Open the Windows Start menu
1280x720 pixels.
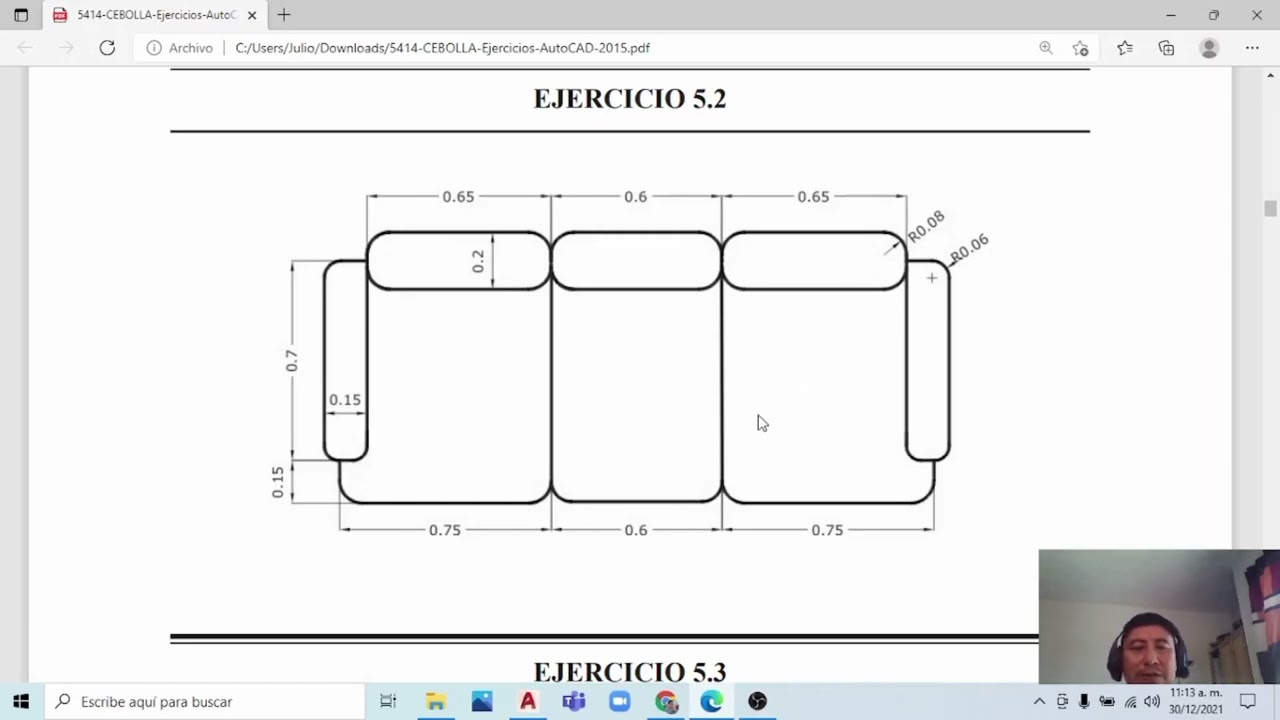tap(21, 701)
